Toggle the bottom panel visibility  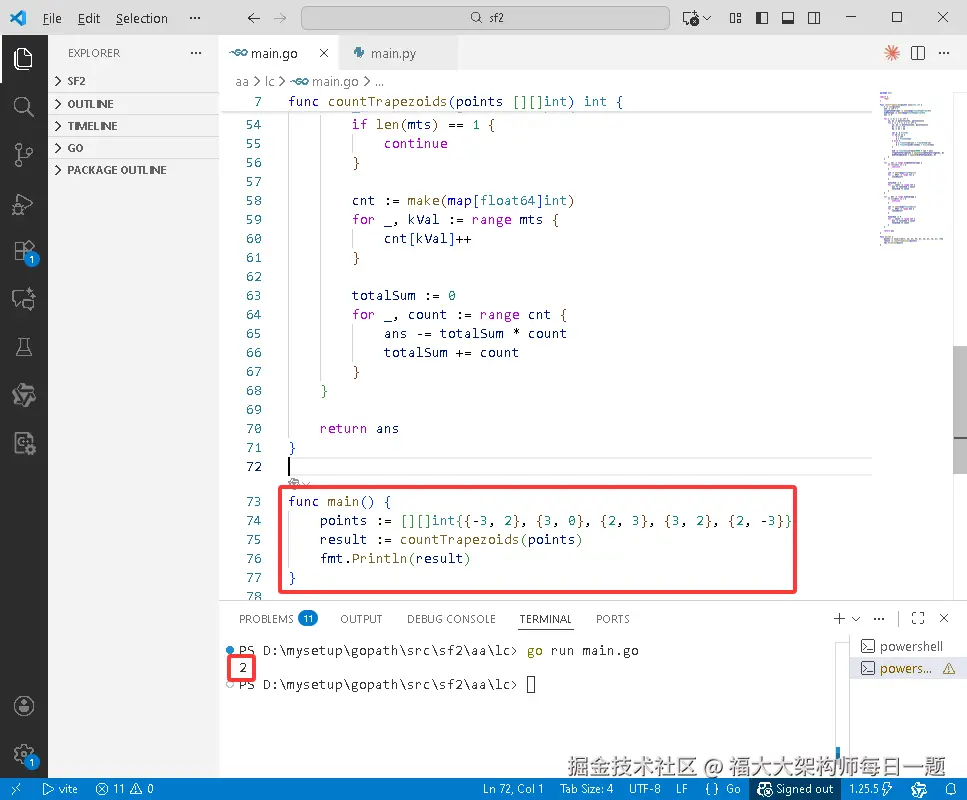[x=788, y=18]
